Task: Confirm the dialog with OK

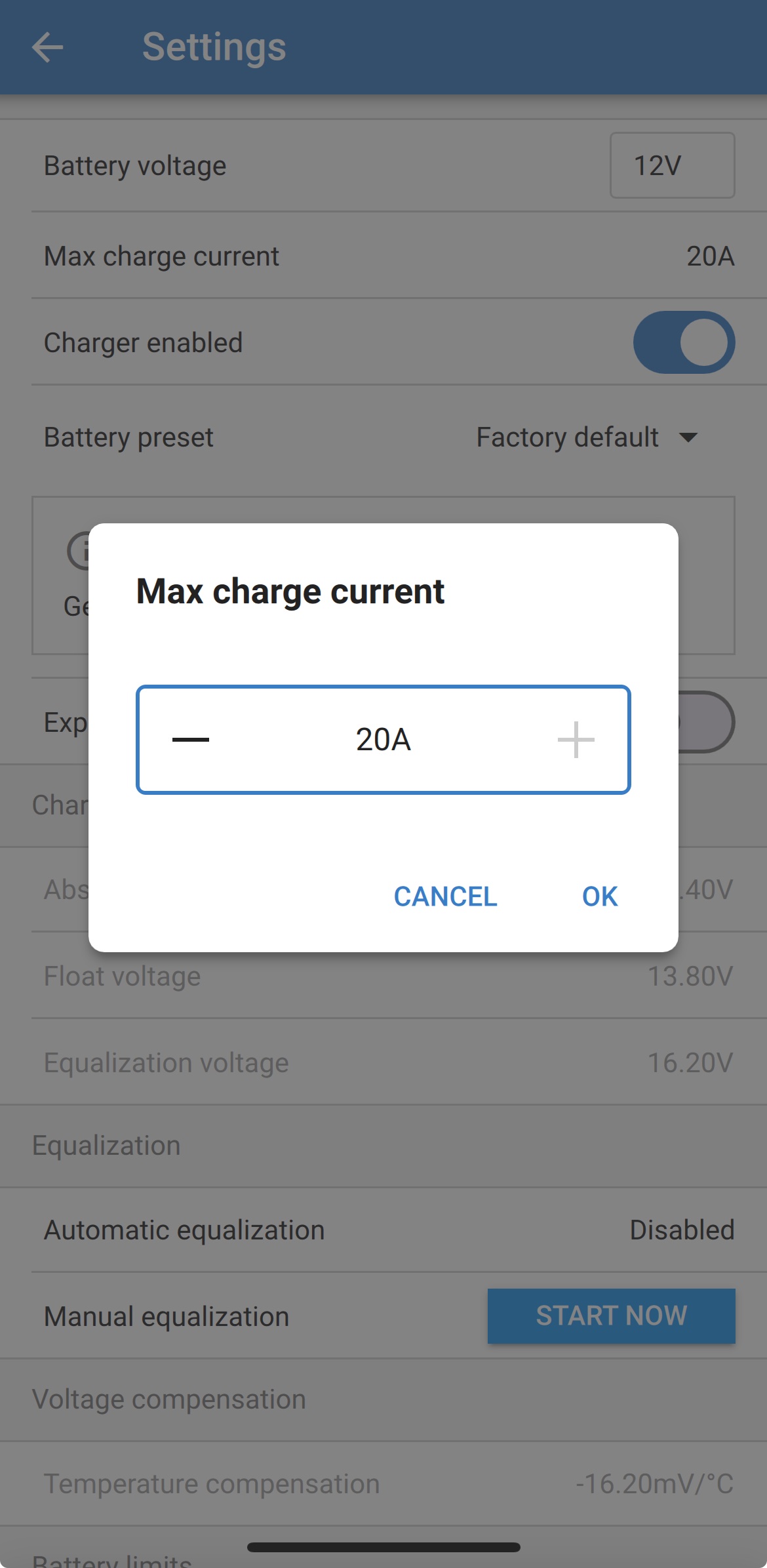Action: [x=599, y=896]
